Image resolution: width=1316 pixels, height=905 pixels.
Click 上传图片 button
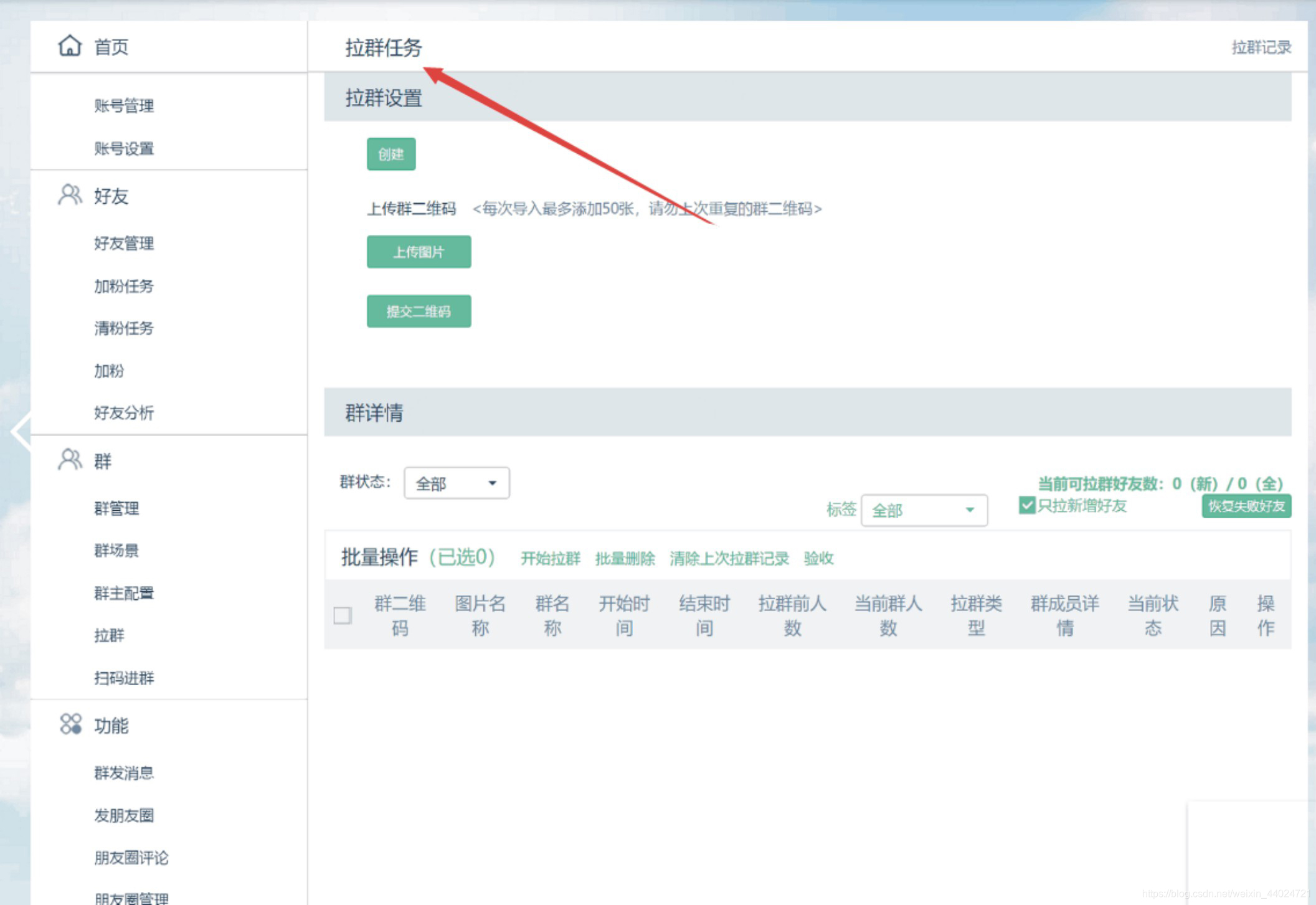pyautogui.click(x=419, y=252)
